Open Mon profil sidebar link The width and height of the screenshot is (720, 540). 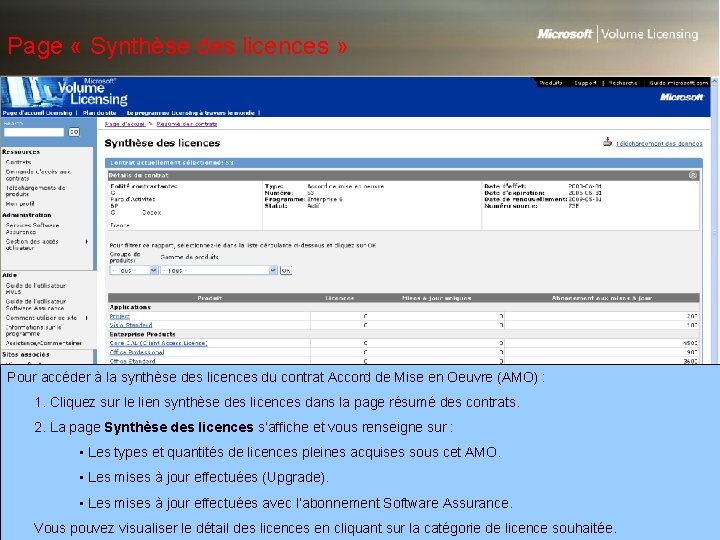point(20,204)
